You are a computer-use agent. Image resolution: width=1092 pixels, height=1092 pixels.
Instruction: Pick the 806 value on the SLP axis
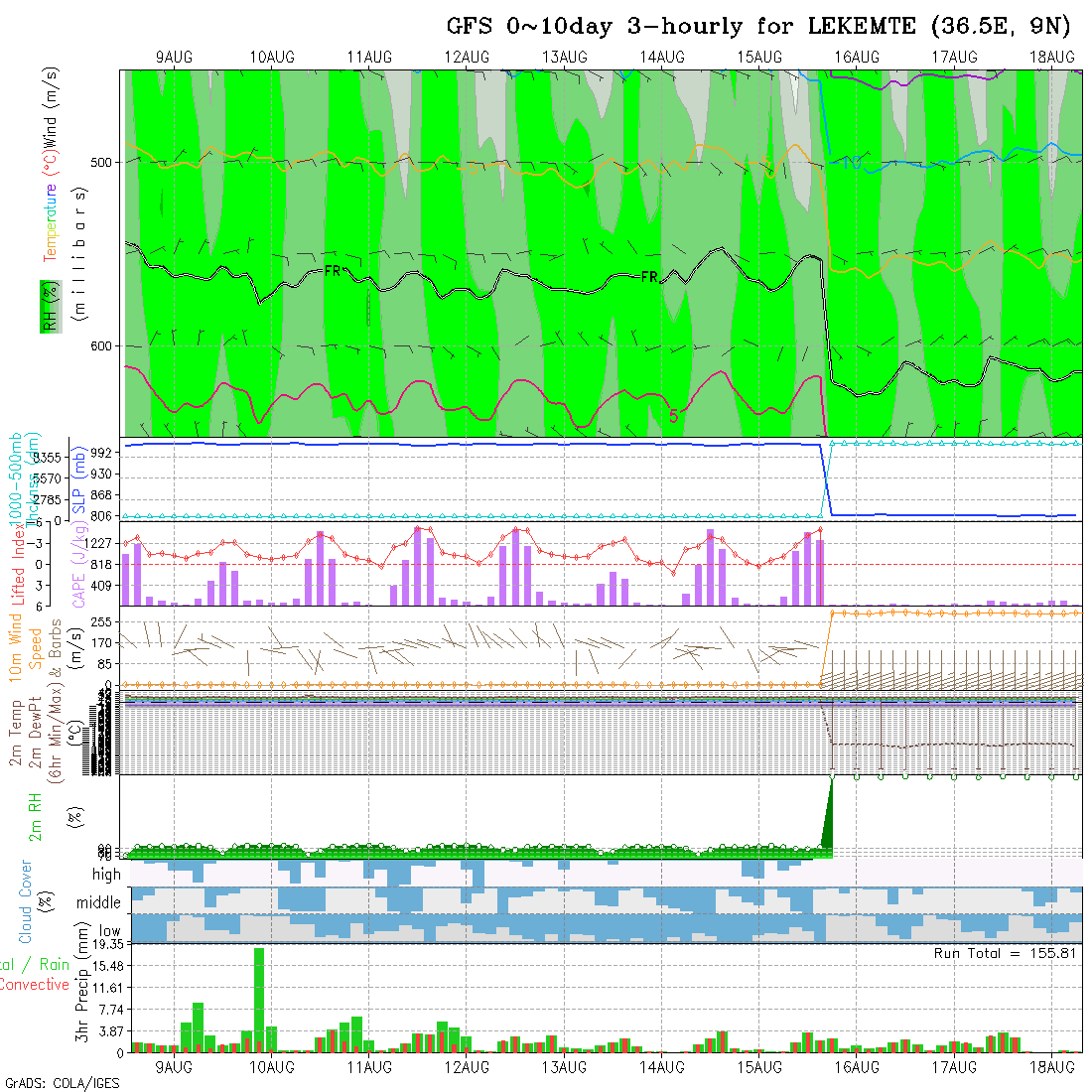point(101,516)
